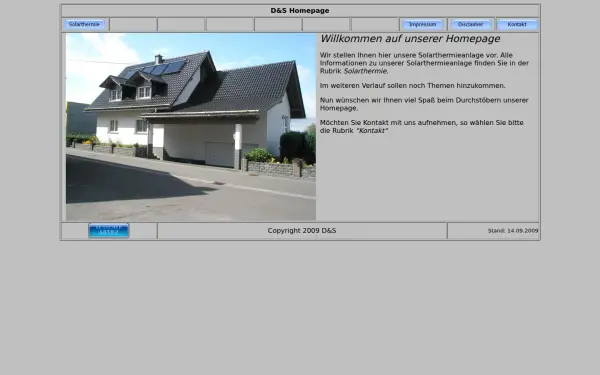Go to the Disclaimer page button
The width and height of the screenshot is (600, 375).
tap(471, 24)
